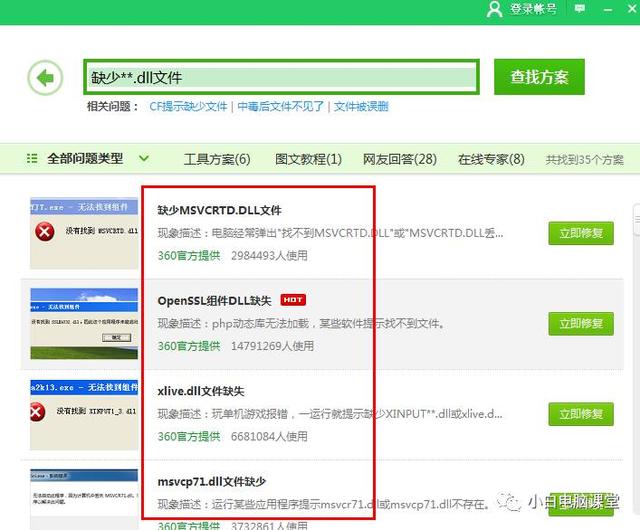Click the 玩单机游戏报错 description text
This screenshot has height=530, width=640.
click(330, 414)
